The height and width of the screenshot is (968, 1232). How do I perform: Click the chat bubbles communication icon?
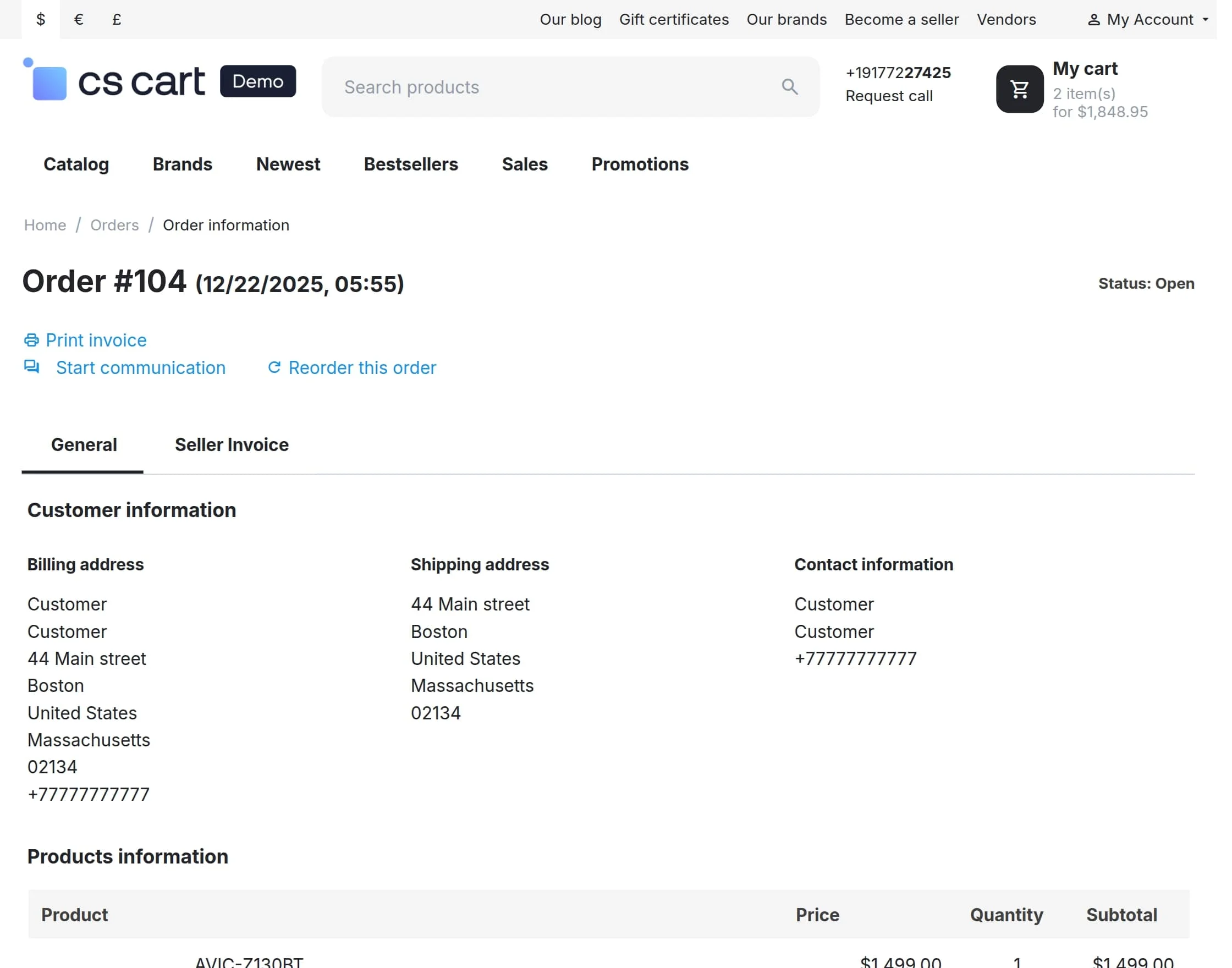32,367
